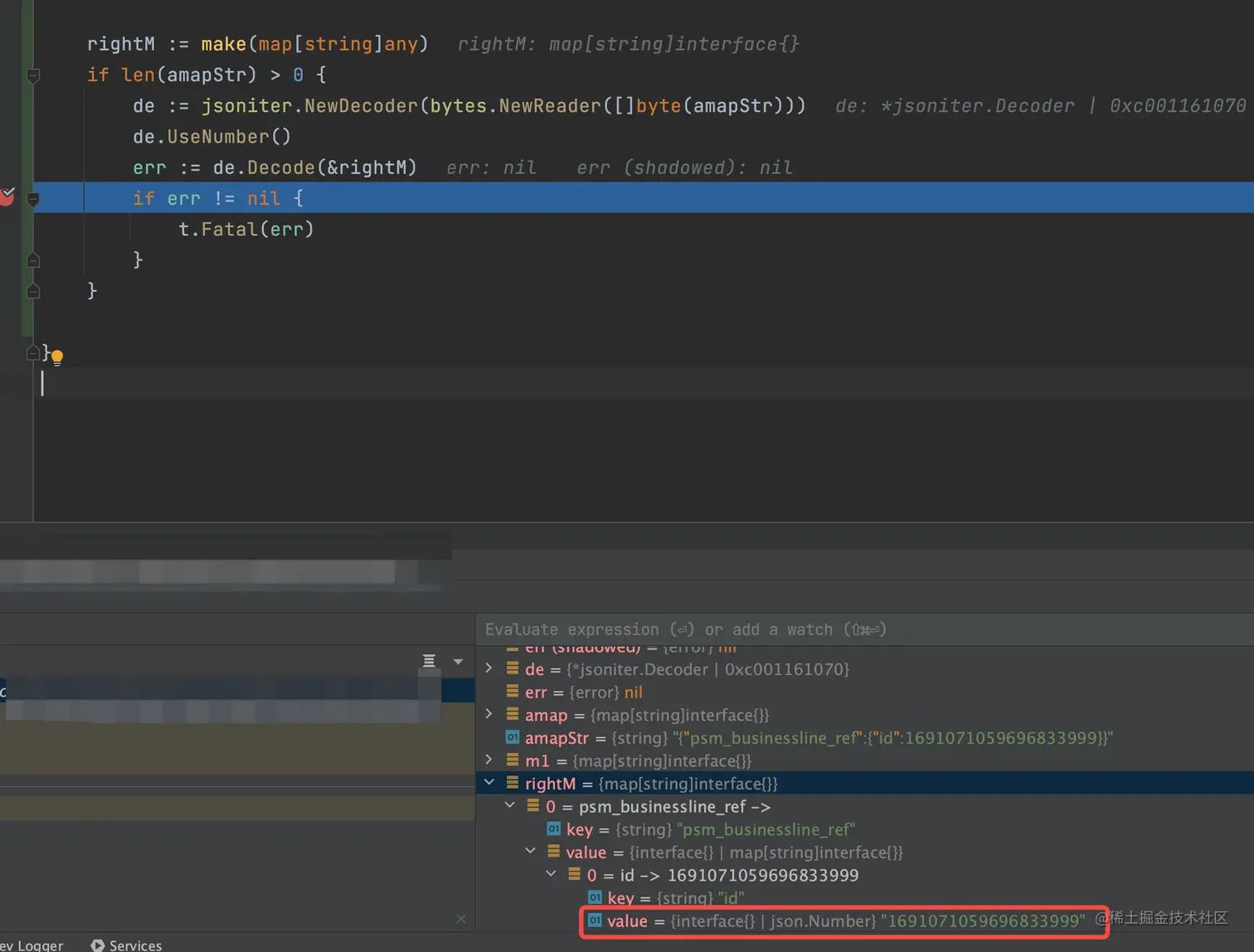
Task: Open the Services tool window tab
Action: (125, 945)
